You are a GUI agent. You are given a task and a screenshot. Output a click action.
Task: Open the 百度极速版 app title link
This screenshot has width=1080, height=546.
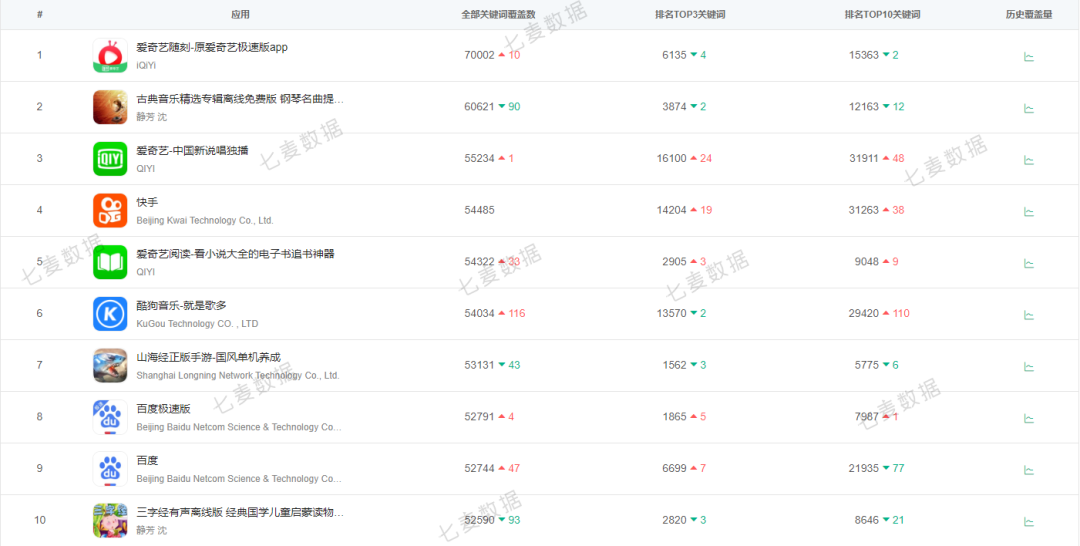click(x=164, y=409)
